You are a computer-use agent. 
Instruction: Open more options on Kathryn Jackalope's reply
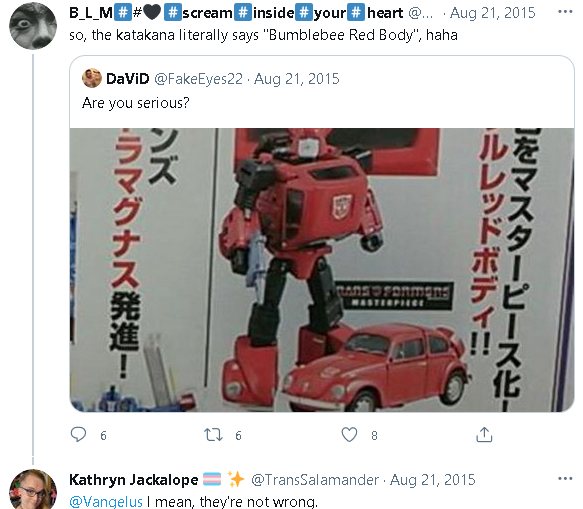[565, 479]
